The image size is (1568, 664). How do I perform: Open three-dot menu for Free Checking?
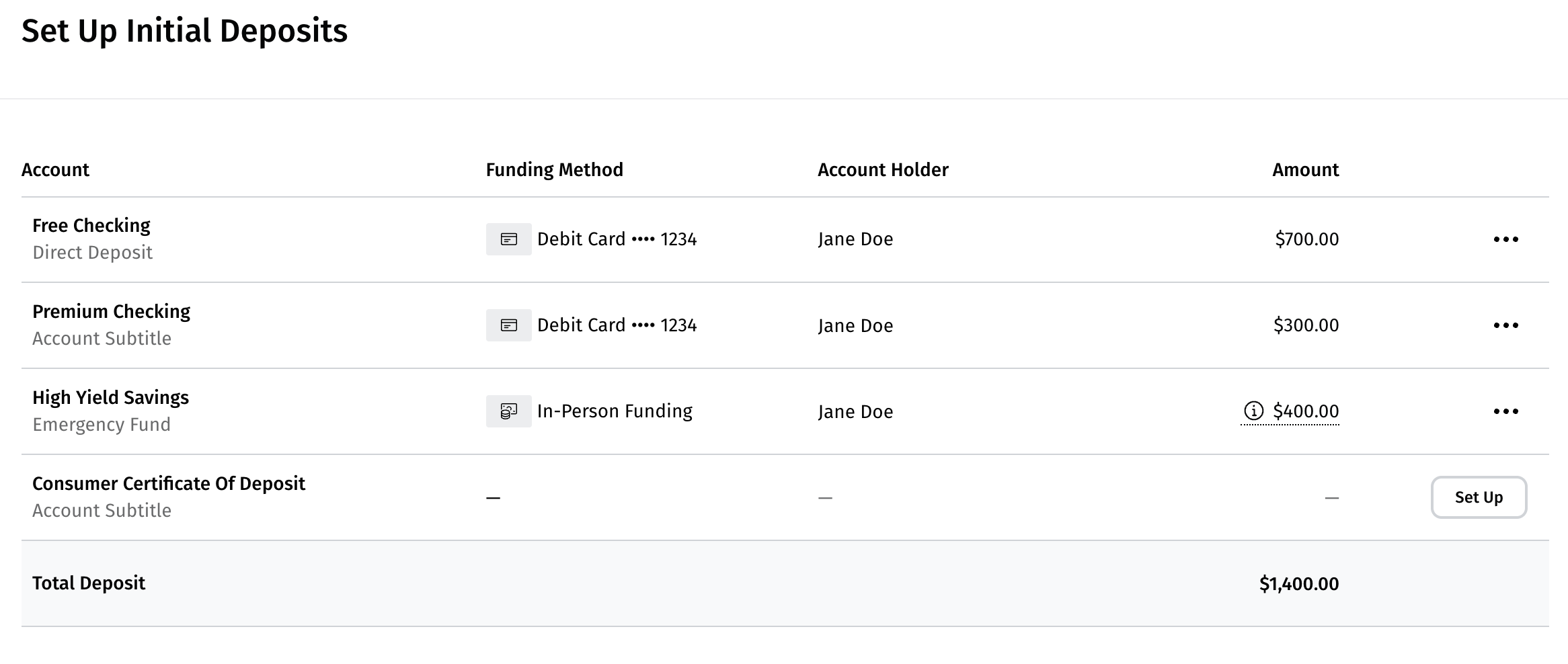(x=1505, y=239)
